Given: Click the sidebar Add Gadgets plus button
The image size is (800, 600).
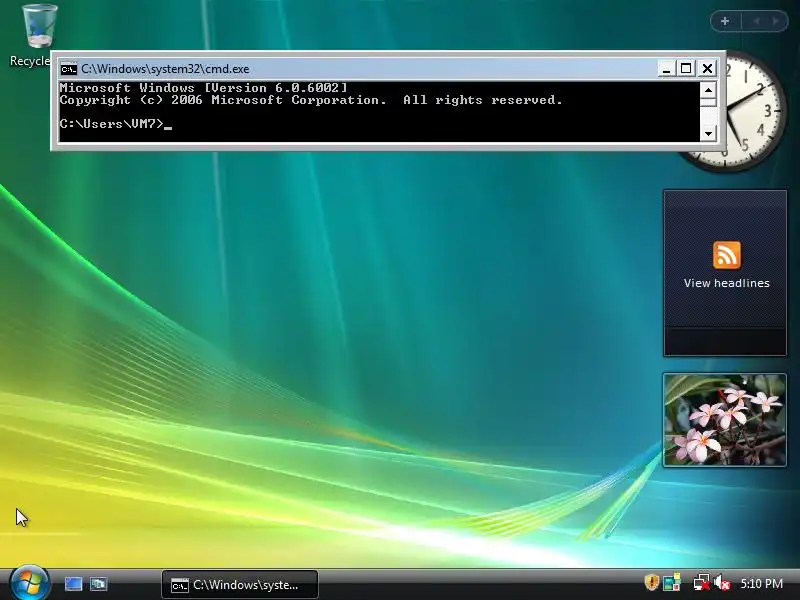Looking at the screenshot, I should [x=725, y=21].
